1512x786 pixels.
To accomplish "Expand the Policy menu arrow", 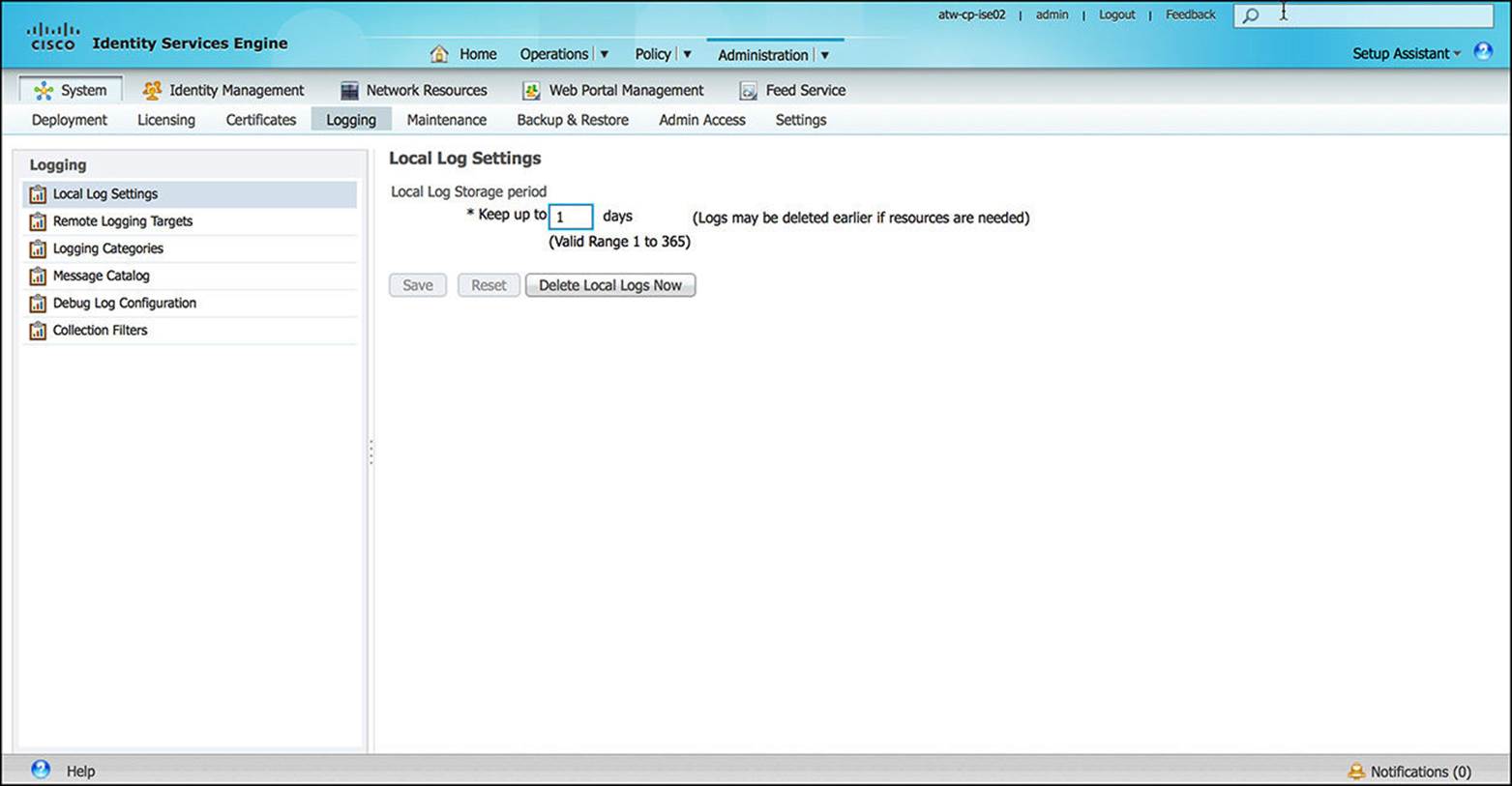I will [x=688, y=55].
